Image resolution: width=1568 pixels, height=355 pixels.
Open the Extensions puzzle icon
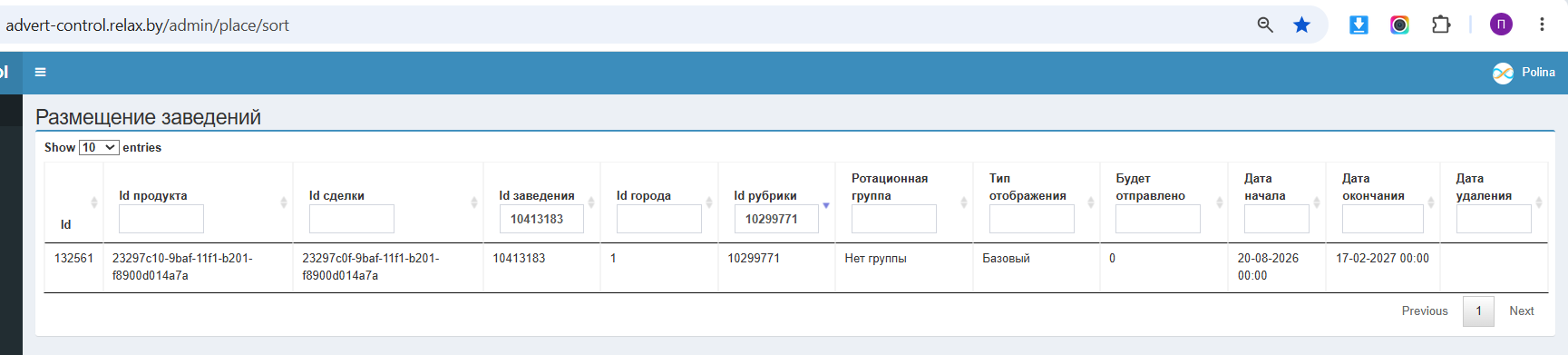[1441, 25]
